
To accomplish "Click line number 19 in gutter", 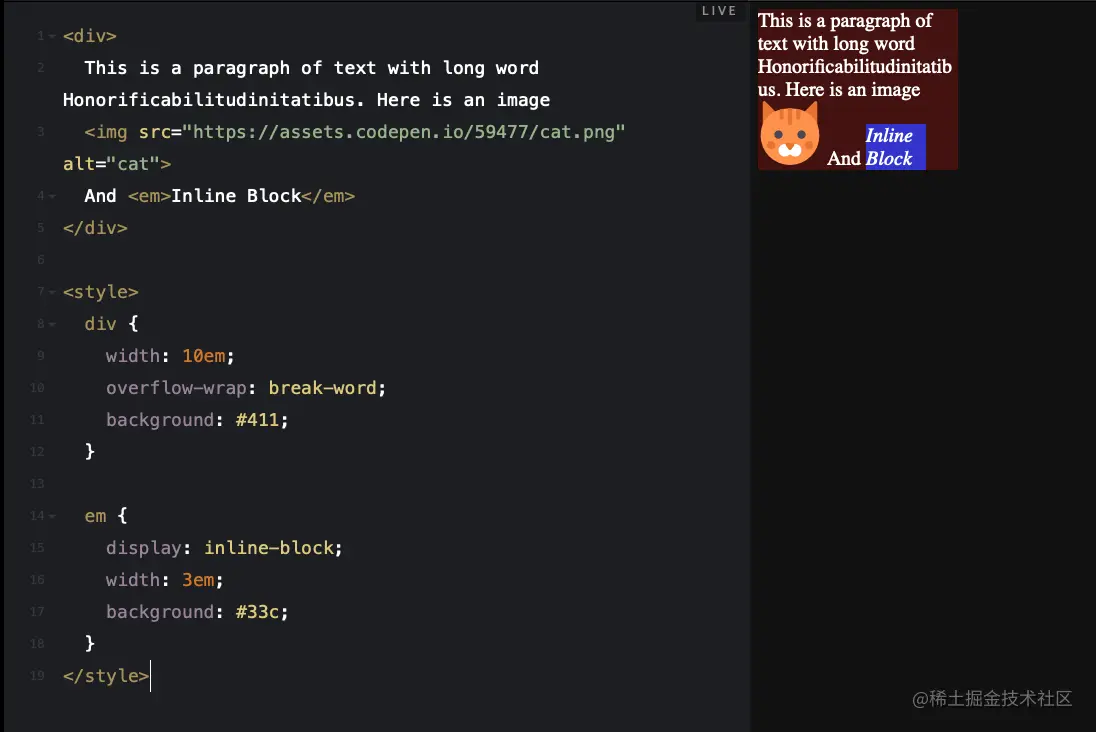I will 37,676.
